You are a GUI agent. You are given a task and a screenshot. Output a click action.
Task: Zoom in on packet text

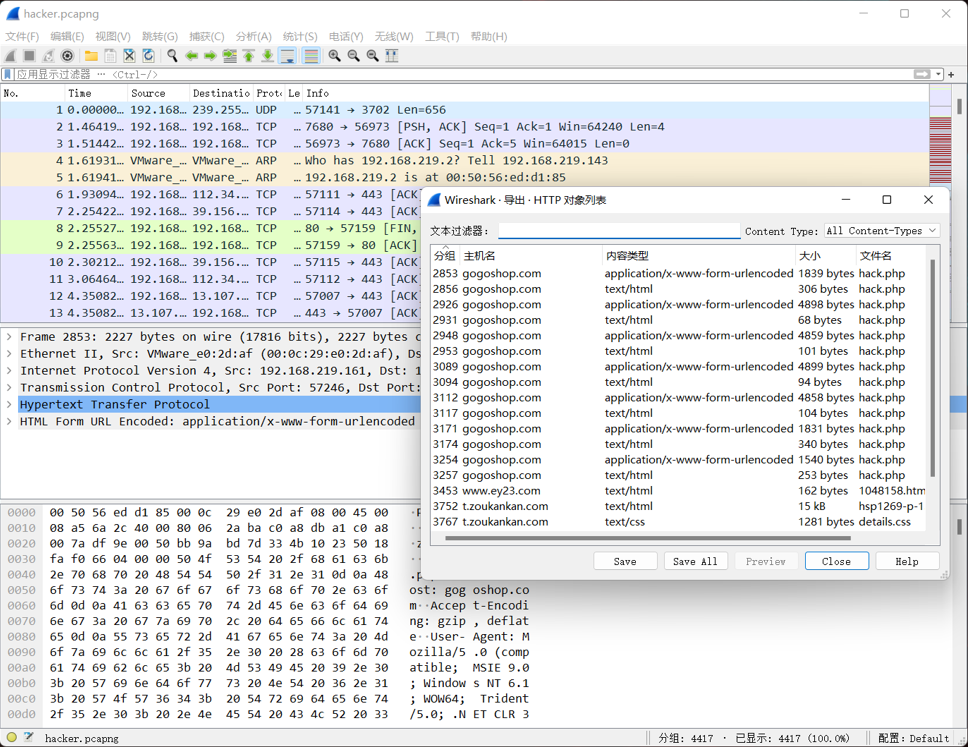point(334,56)
